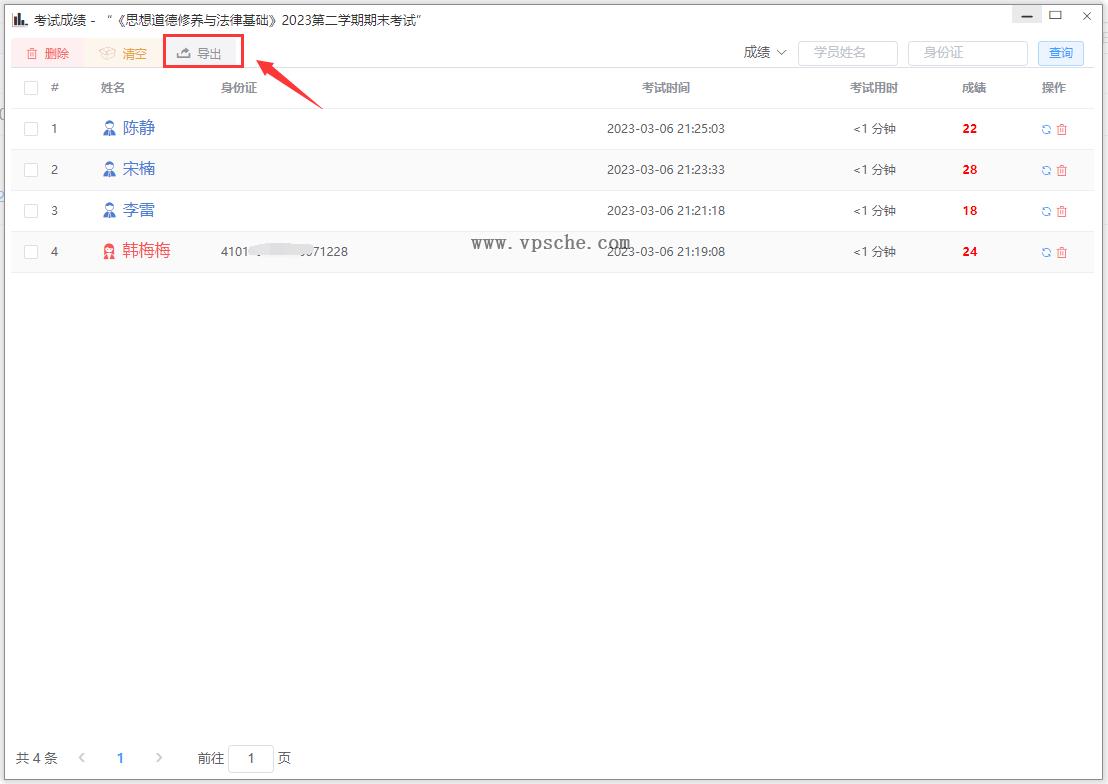
Task: Click the trash icon in 陈静's row
Action: click(x=1062, y=129)
